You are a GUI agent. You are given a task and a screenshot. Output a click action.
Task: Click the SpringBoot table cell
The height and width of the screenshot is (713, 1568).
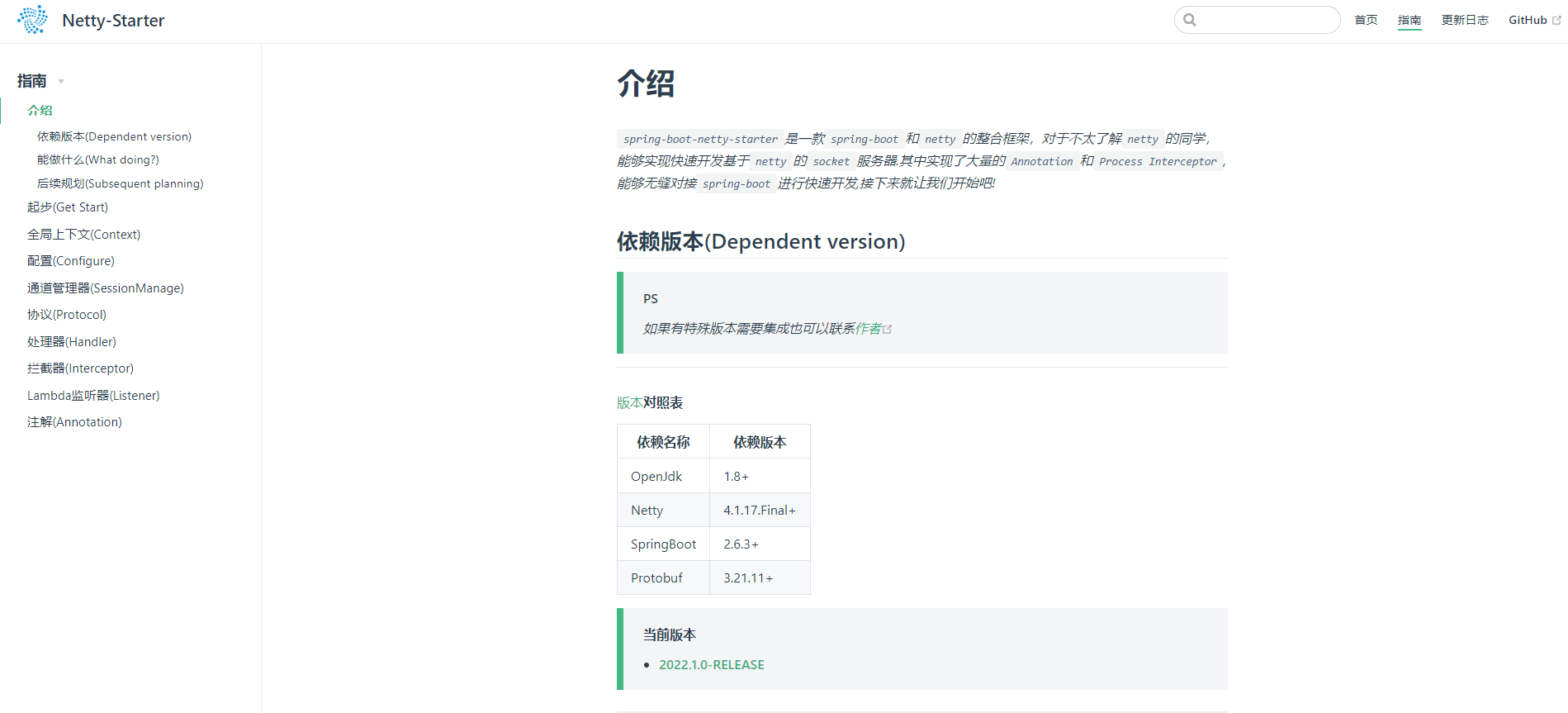(663, 544)
